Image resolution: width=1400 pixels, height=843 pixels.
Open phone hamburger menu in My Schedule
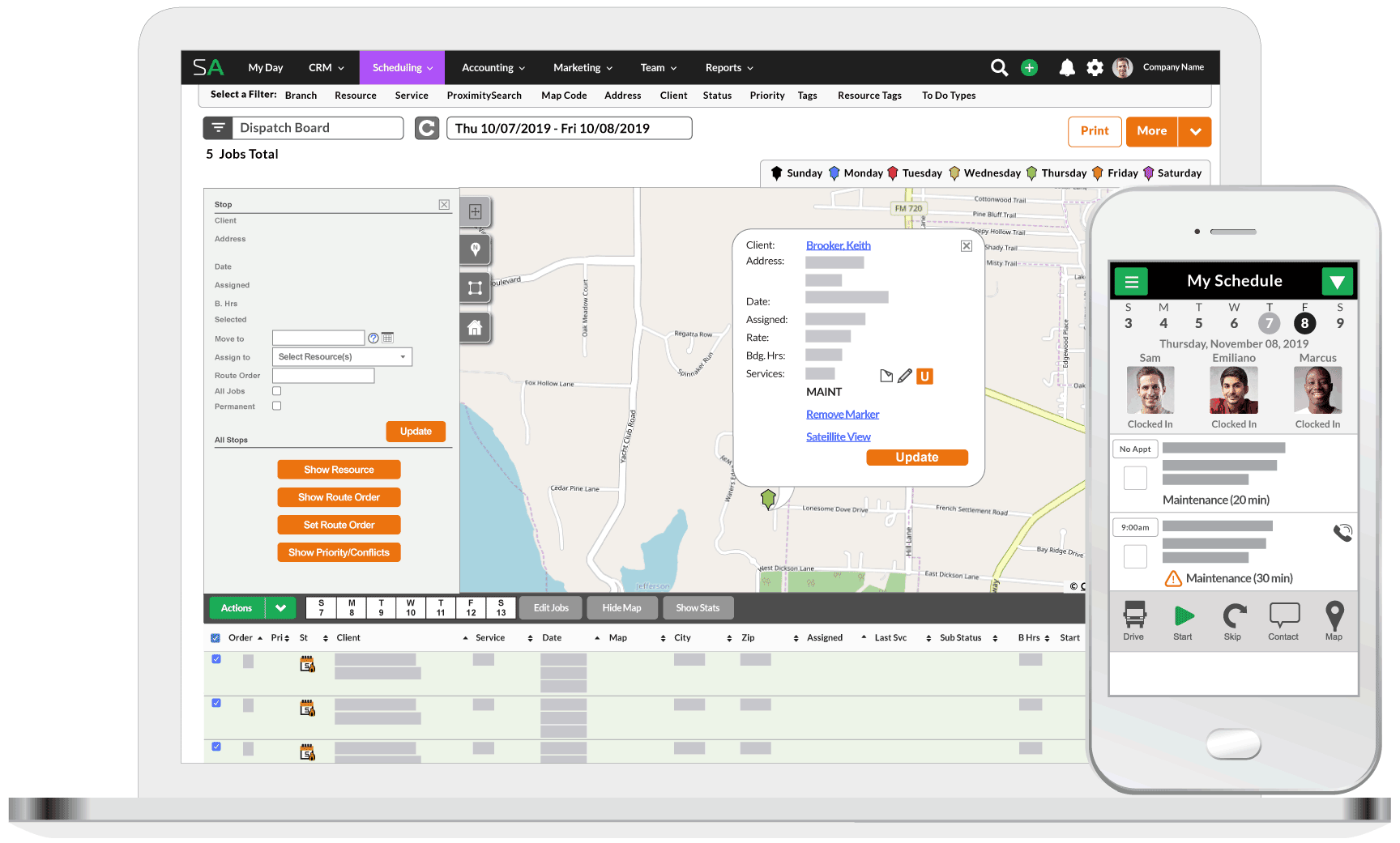click(1131, 282)
